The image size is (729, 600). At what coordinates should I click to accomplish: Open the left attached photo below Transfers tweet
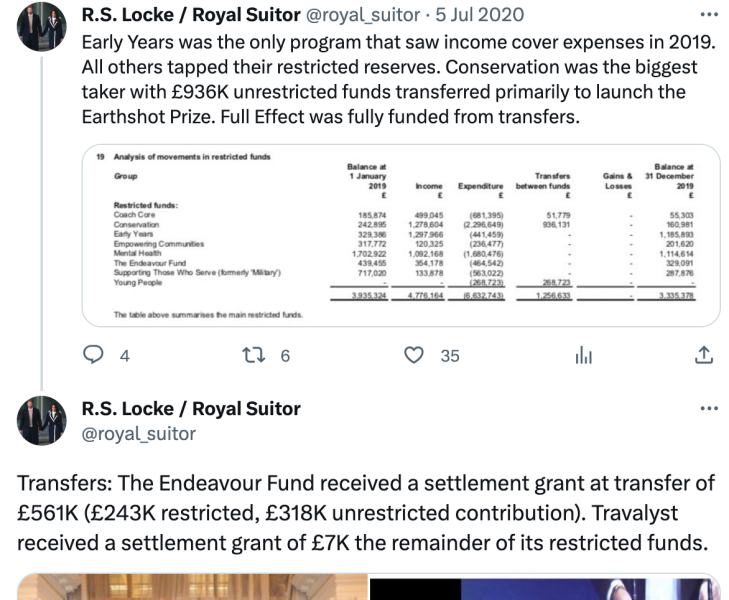click(x=192, y=587)
